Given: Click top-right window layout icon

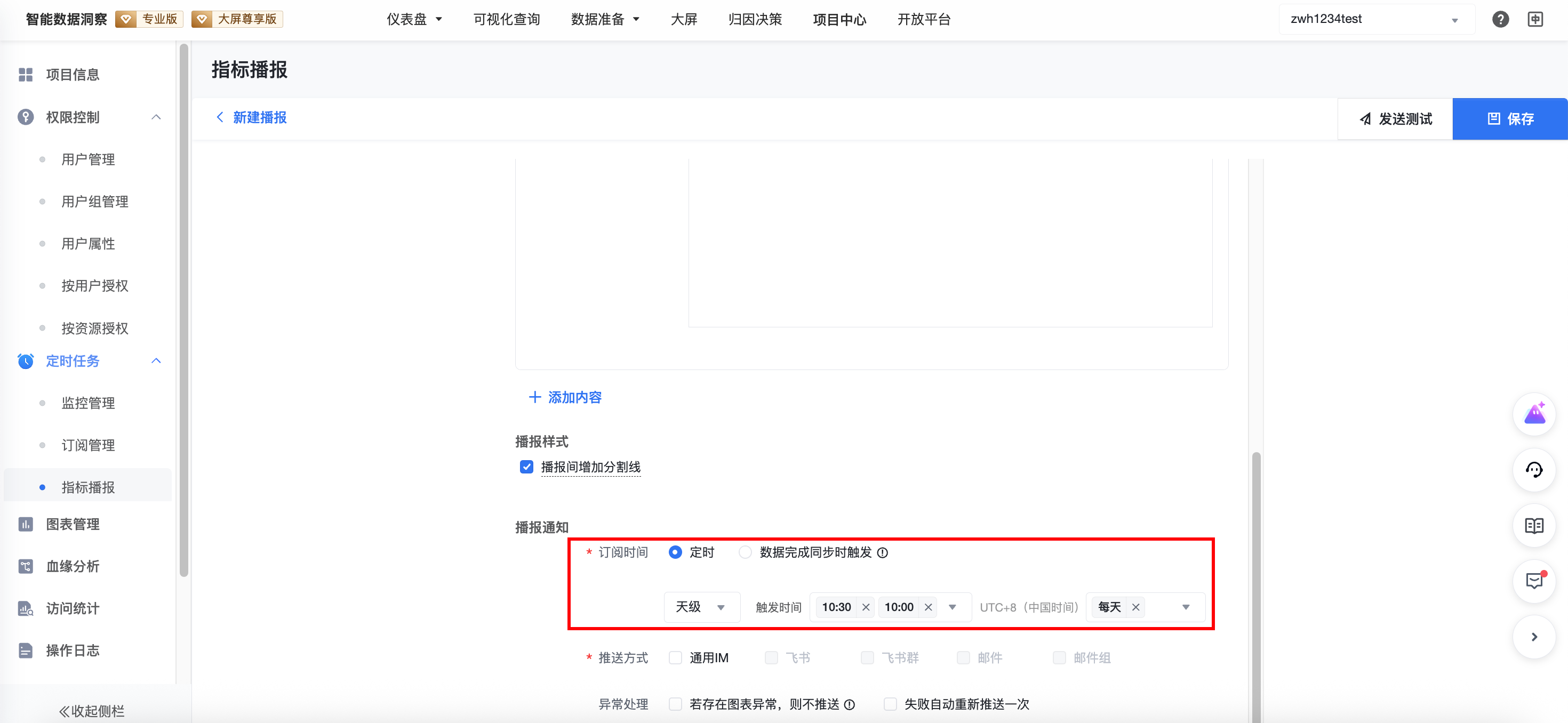Looking at the screenshot, I should click(x=1535, y=20).
